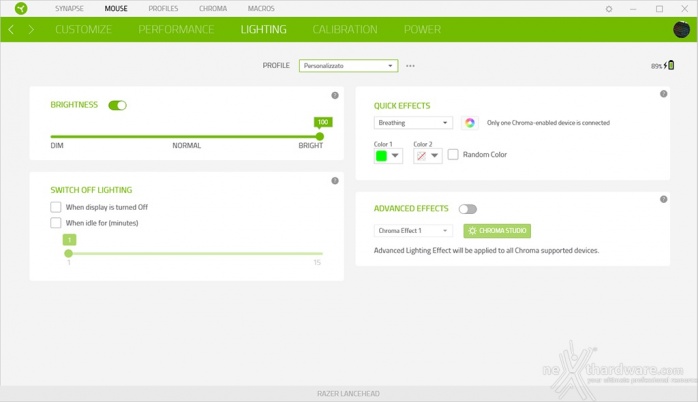Switch to the MACROS tab

coord(261,8)
